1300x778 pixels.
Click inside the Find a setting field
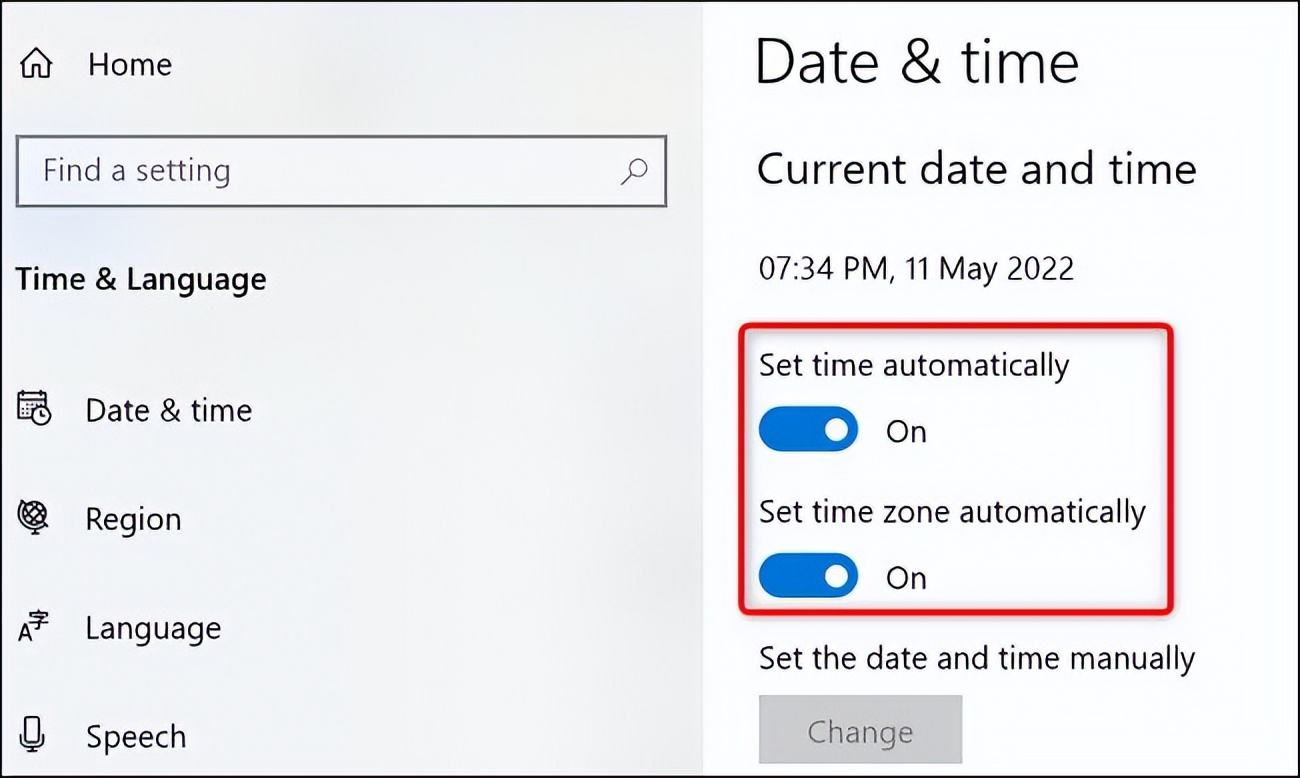(300, 171)
